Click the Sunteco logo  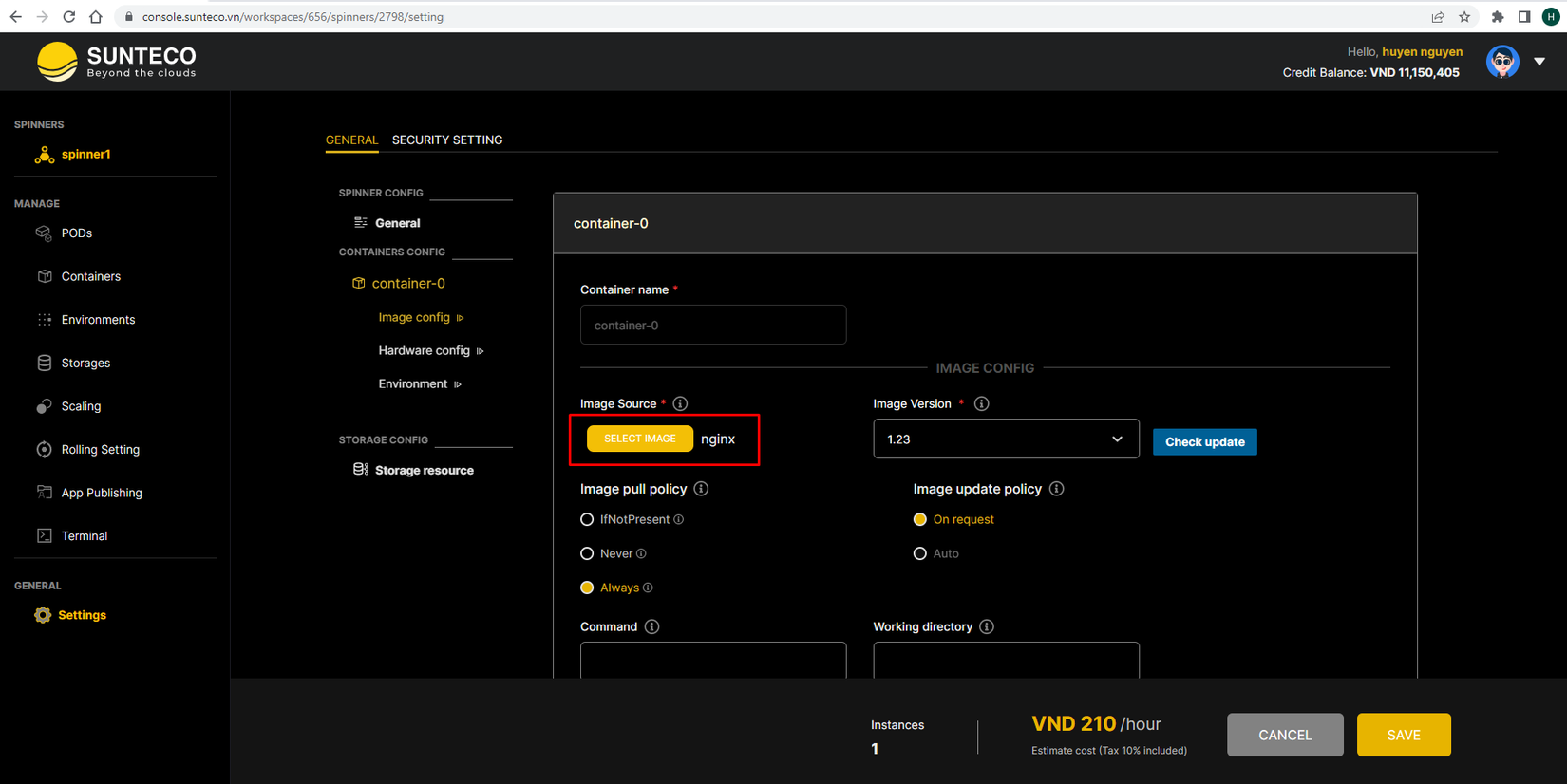117,62
